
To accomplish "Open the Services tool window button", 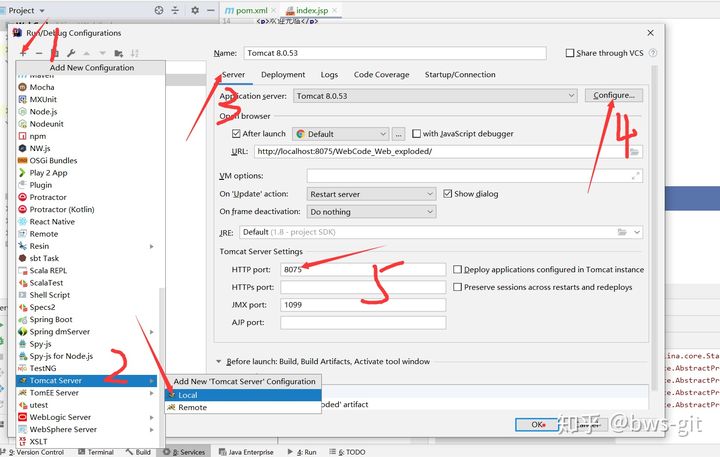I will (185, 452).
